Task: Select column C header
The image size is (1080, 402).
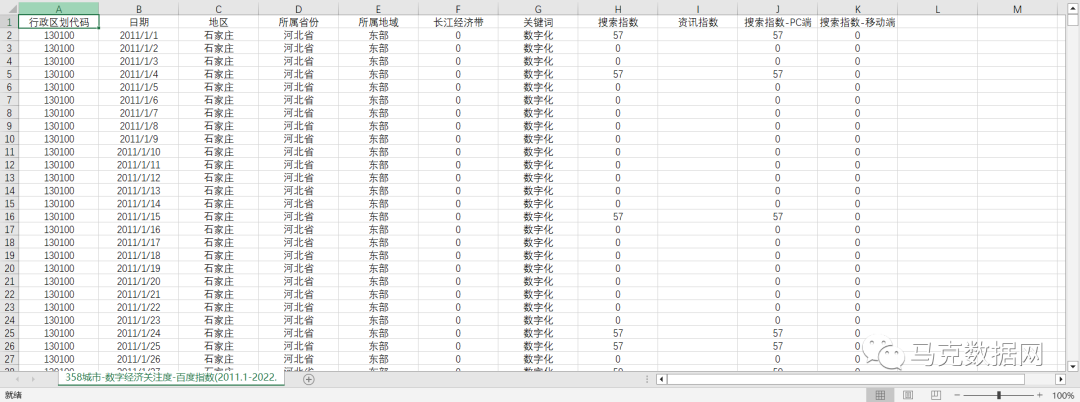Action: [218, 9]
